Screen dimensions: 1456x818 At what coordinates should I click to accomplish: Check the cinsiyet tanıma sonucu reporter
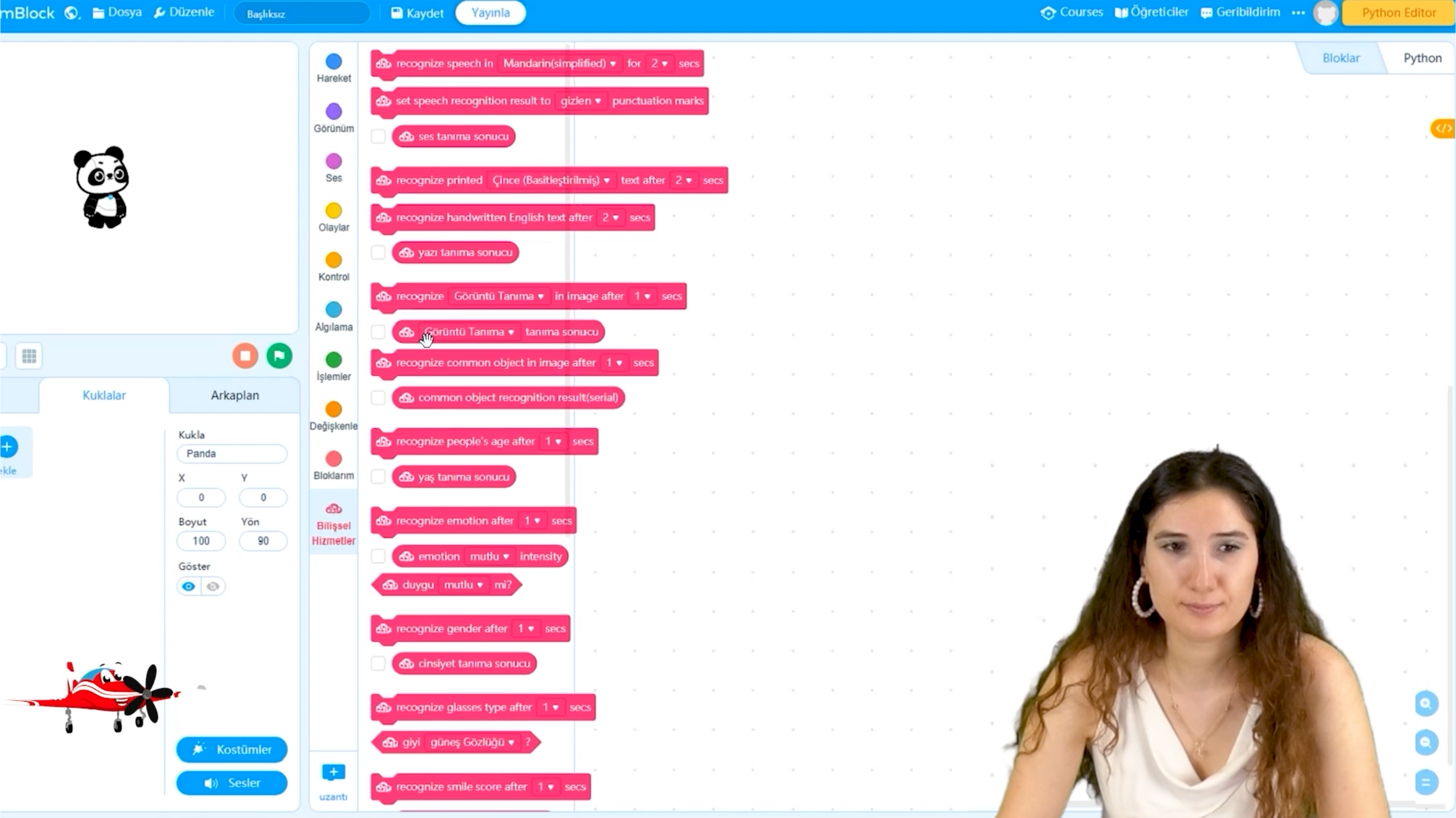click(378, 663)
